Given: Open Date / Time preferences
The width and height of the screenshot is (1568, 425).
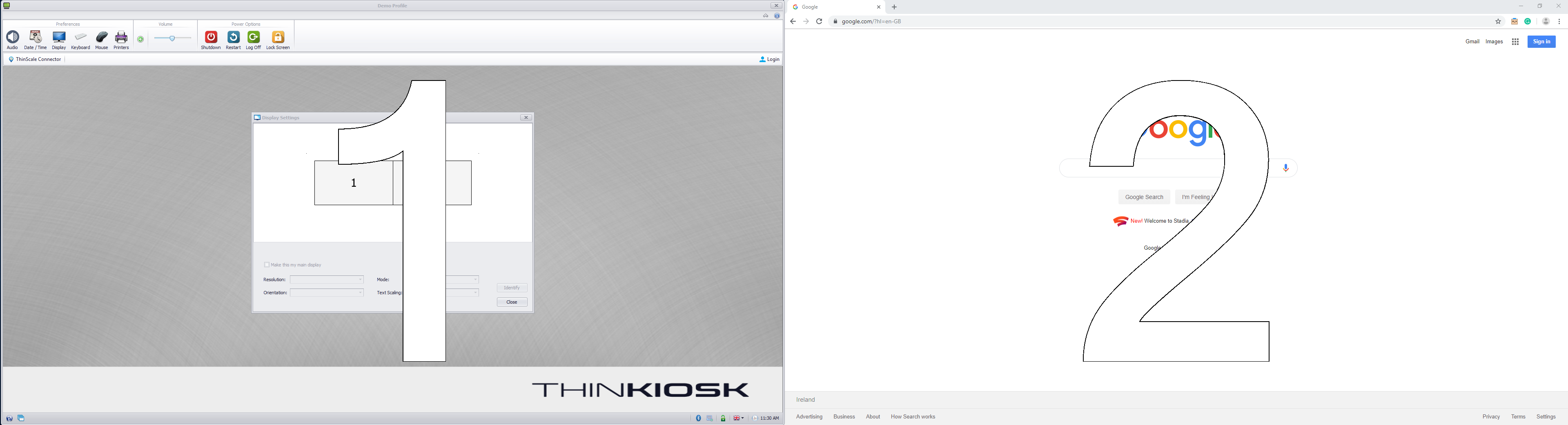Looking at the screenshot, I should (35, 40).
